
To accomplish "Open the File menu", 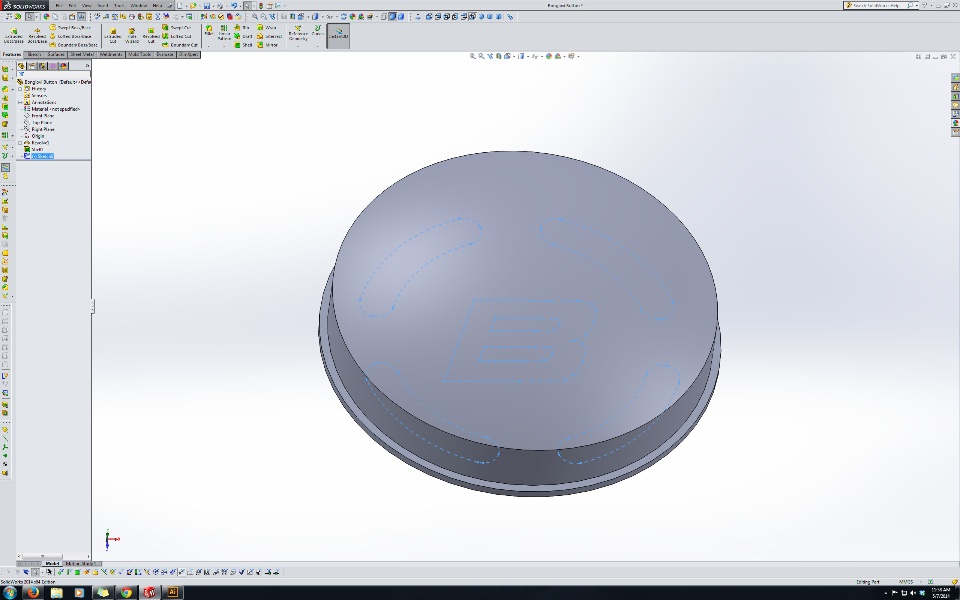I will click(x=59, y=6).
